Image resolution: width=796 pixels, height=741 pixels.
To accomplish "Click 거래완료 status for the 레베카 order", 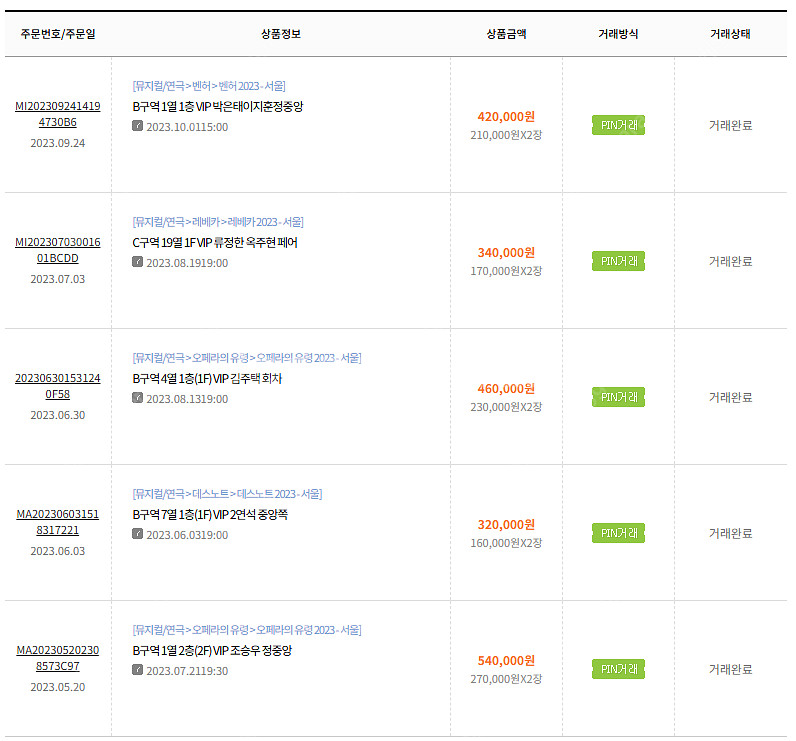I will (x=731, y=261).
